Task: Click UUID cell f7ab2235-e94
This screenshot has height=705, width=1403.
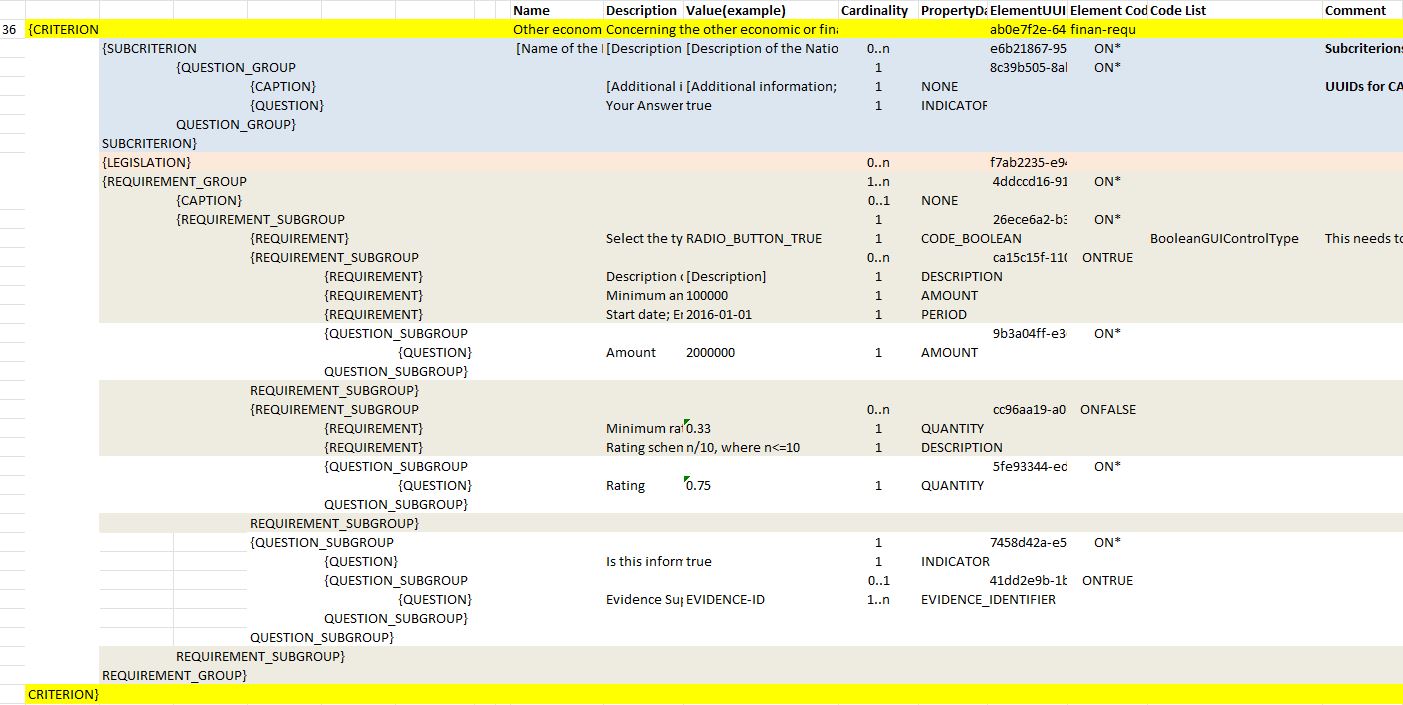Action: tap(1027, 163)
